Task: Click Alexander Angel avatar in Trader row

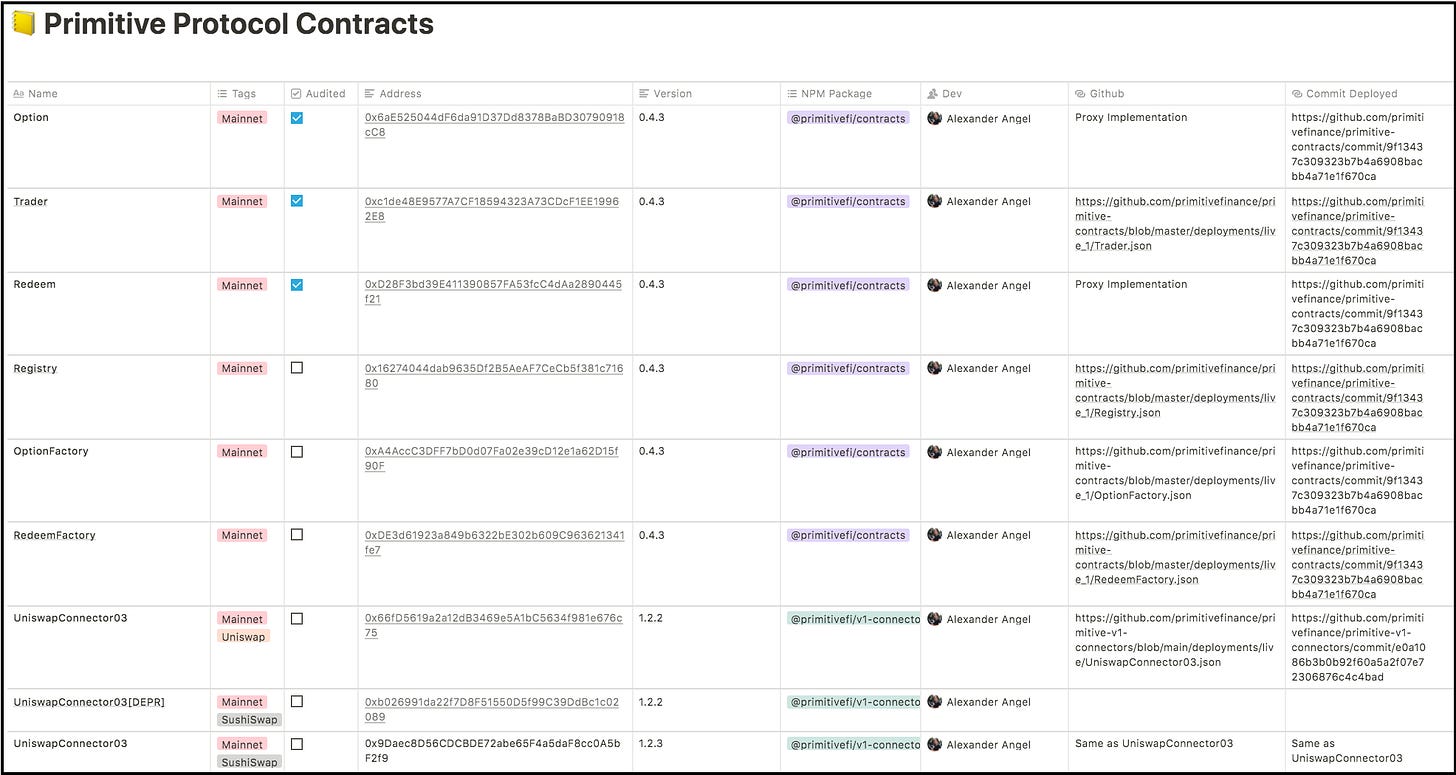Action: coord(934,201)
